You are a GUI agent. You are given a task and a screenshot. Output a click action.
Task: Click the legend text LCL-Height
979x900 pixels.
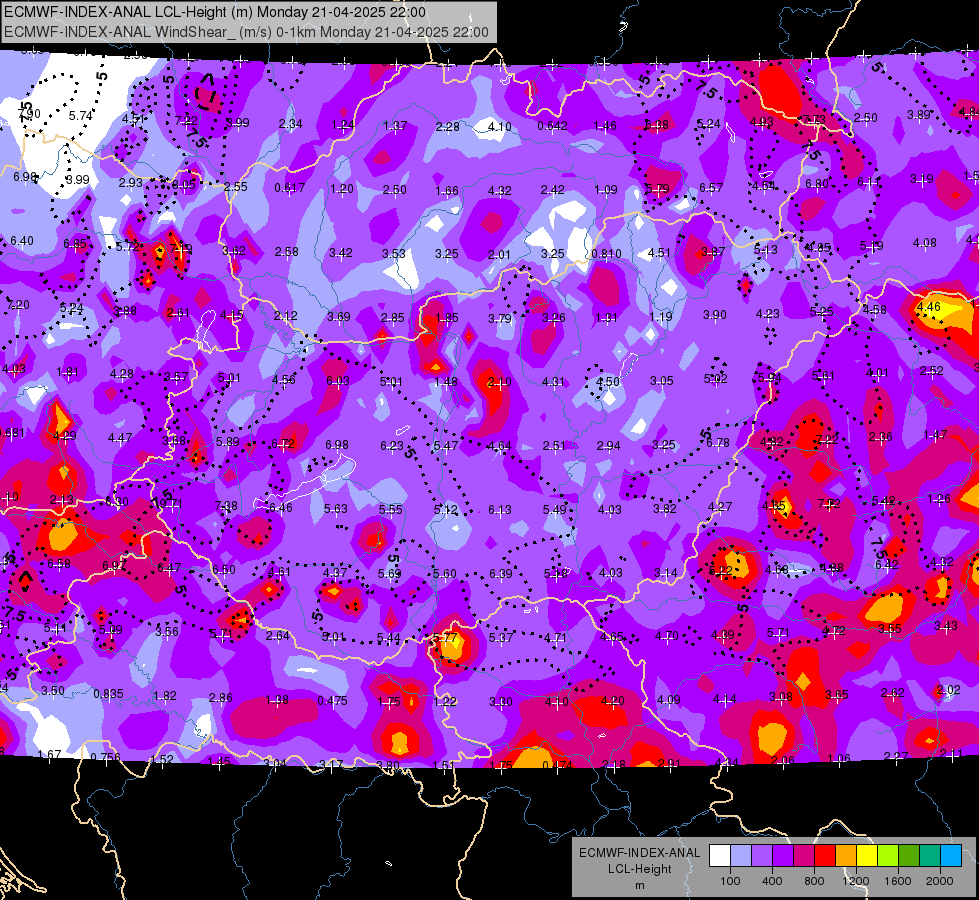(639, 869)
